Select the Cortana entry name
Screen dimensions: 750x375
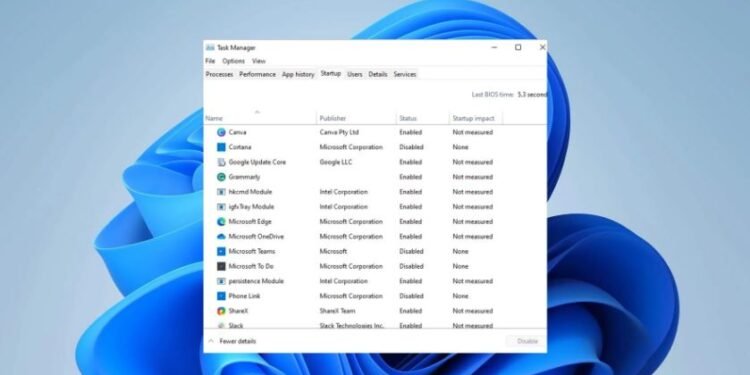[240, 147]
